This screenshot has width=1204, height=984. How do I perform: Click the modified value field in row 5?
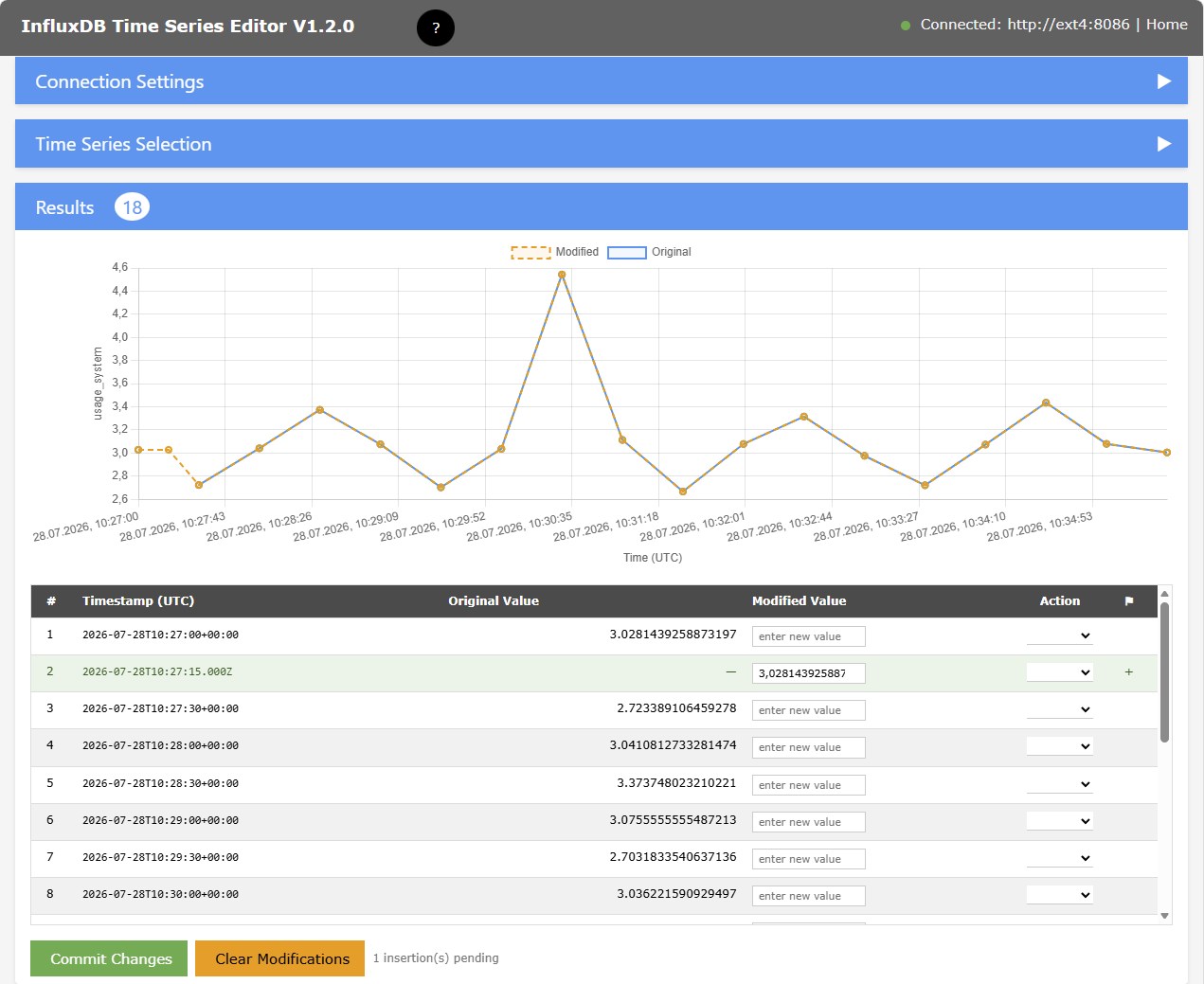809,785
